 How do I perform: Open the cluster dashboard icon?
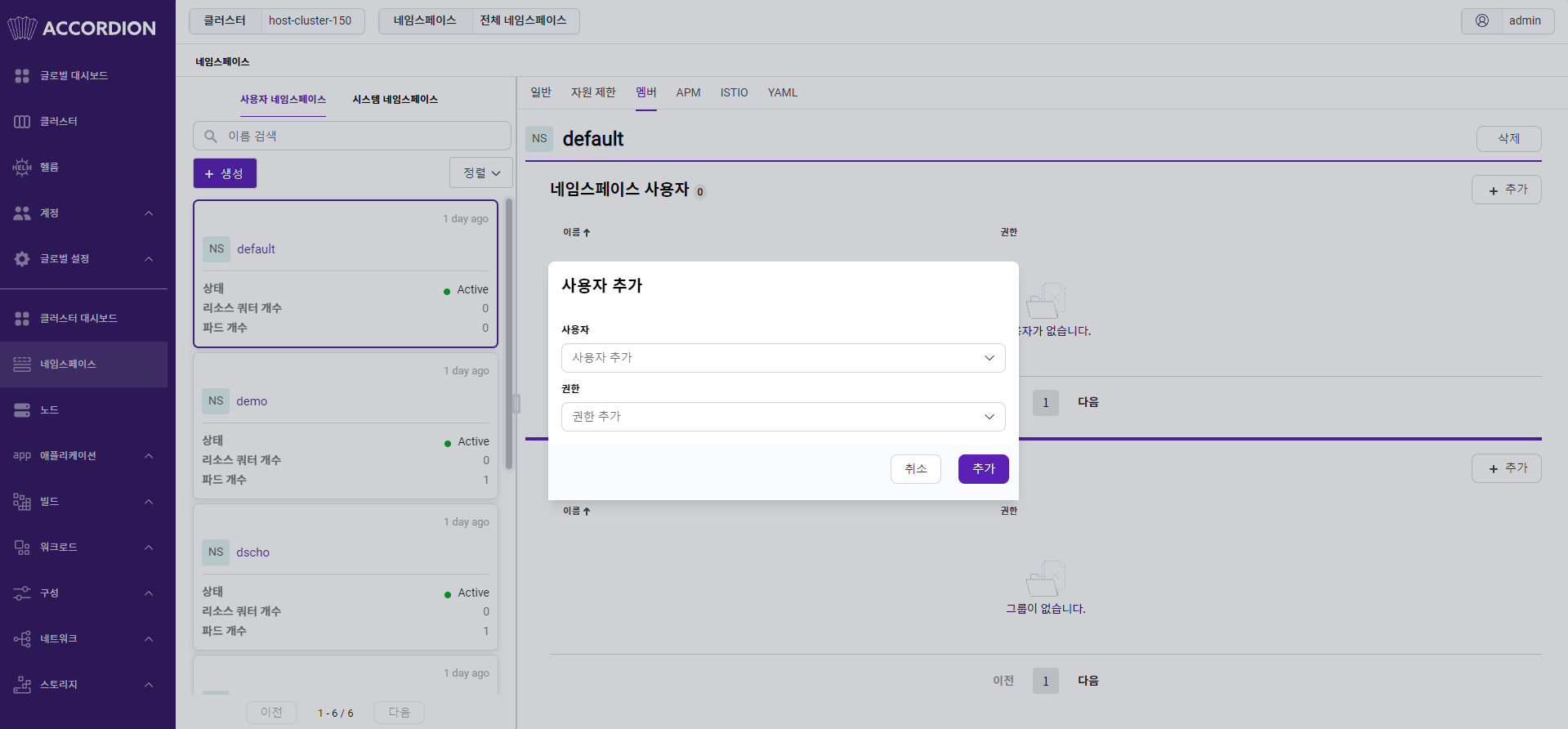tap(22, 318)
